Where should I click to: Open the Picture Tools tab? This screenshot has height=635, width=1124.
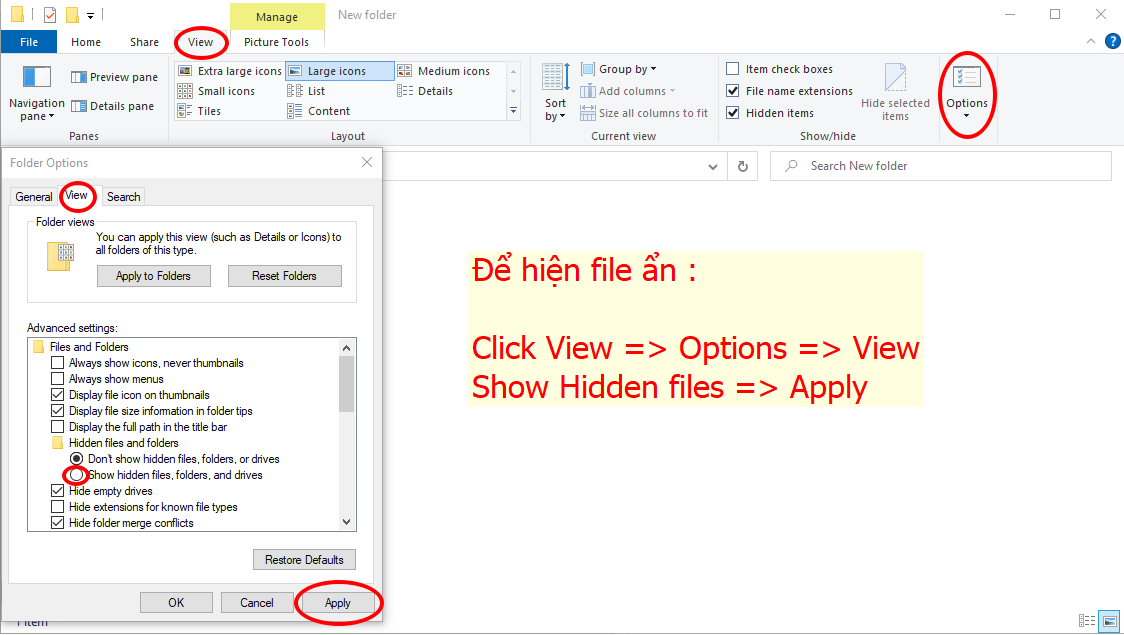277,42
